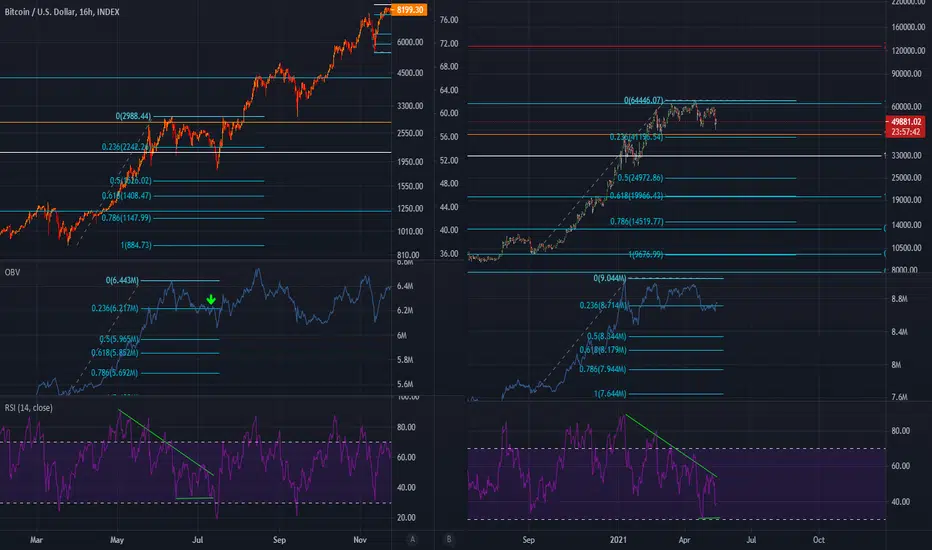Click the Nov label on the time axis

(x=360, y=540)
